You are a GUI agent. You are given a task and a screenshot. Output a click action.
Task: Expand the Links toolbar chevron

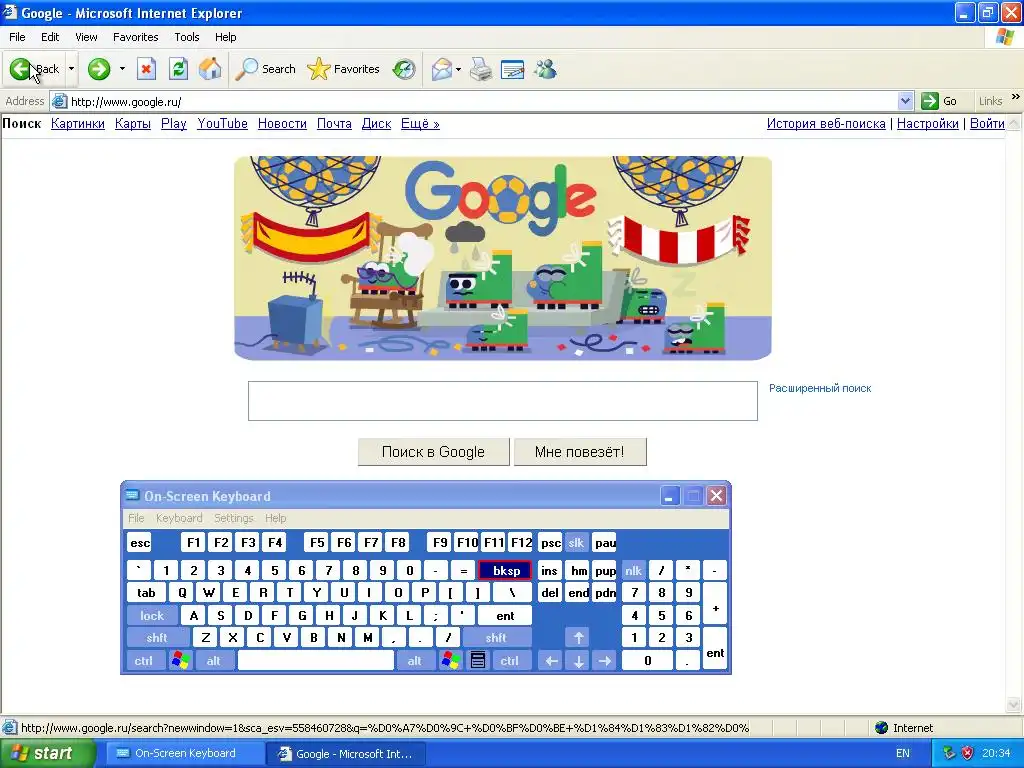(1016, 97)
